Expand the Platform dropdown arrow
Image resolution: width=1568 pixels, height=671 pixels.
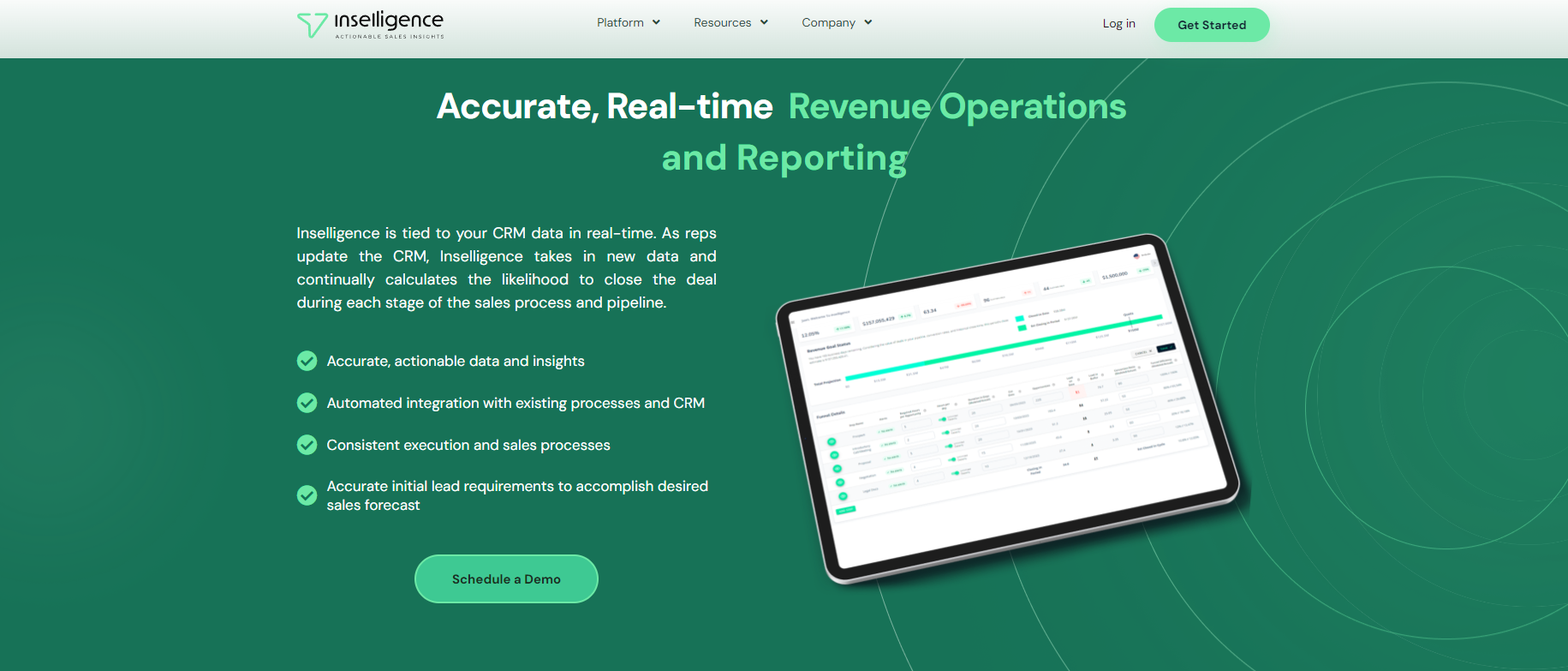[x=656, y=23]
